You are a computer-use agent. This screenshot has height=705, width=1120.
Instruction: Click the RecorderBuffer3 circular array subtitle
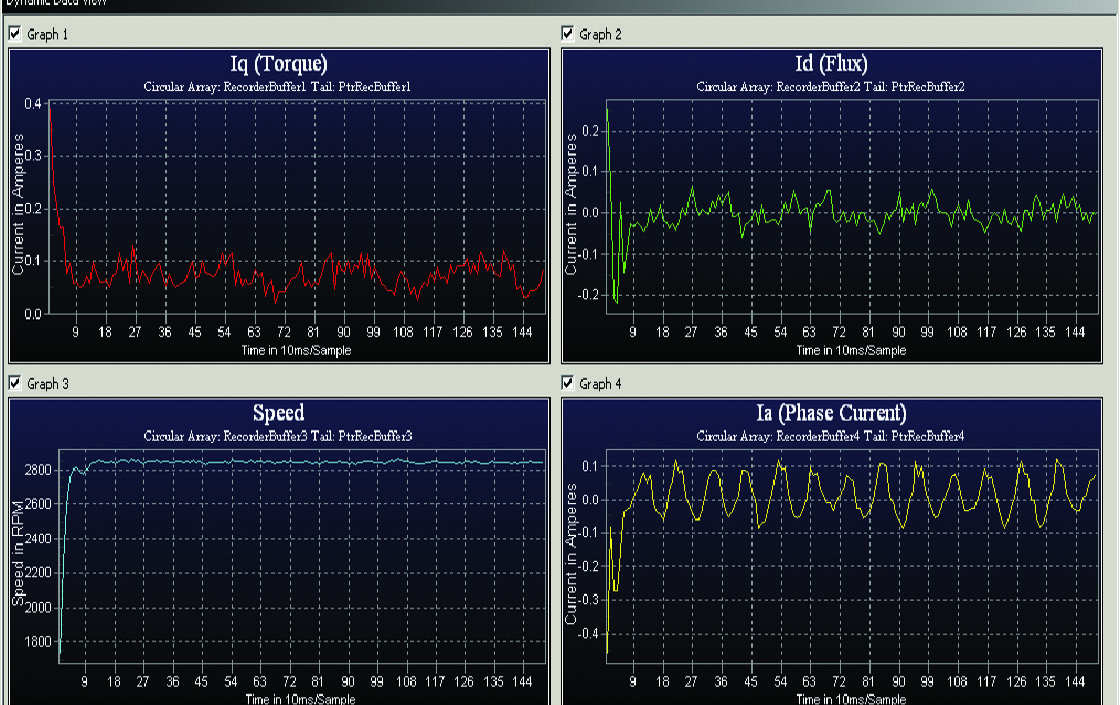click(x=278, y=437)
